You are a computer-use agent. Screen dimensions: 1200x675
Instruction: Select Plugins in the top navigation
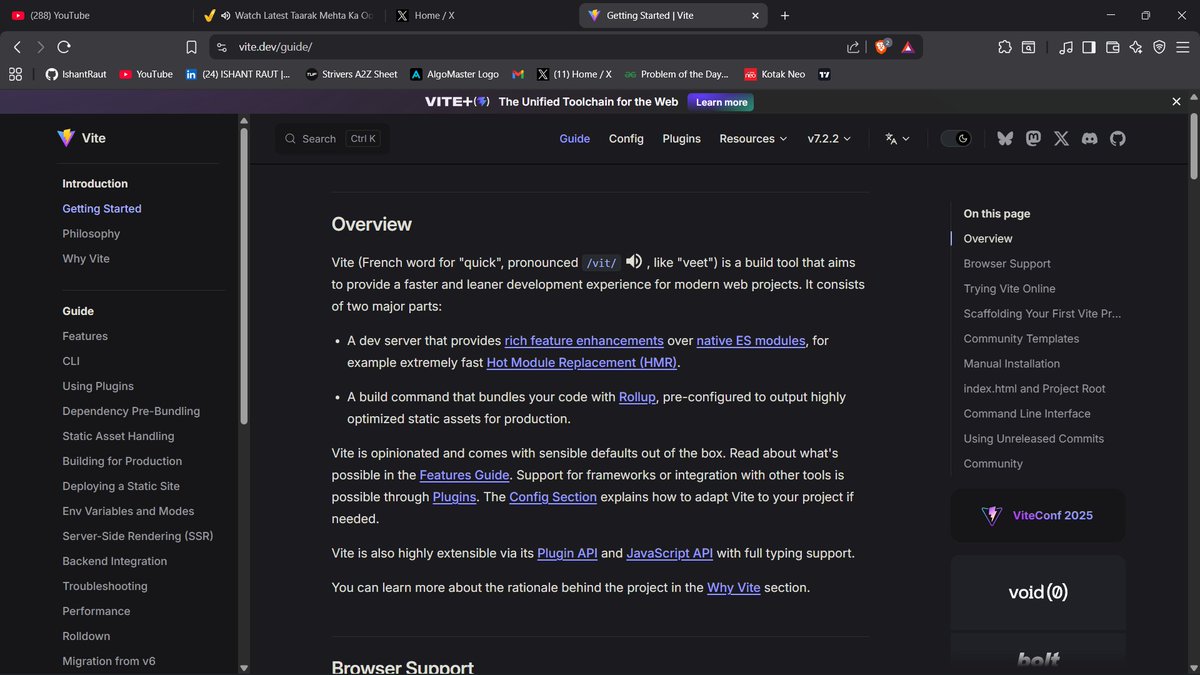pos(681,139)
